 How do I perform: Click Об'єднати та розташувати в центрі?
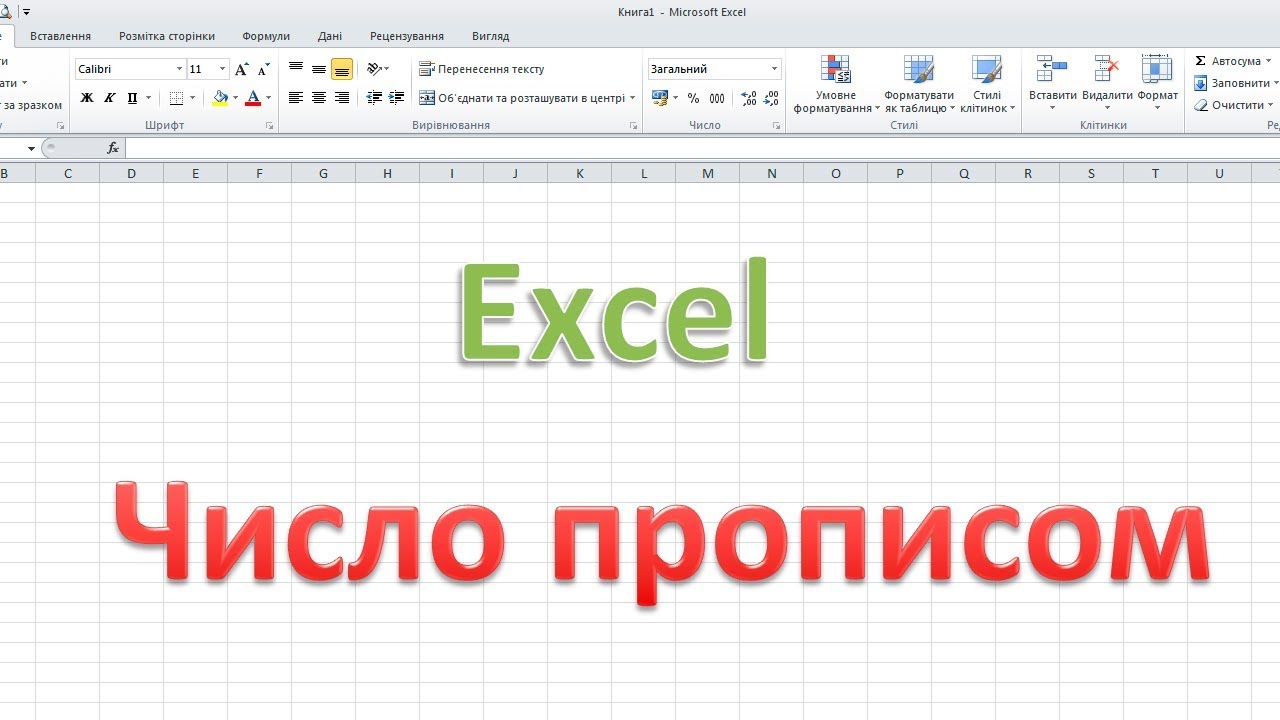click(x=521, y=98)
